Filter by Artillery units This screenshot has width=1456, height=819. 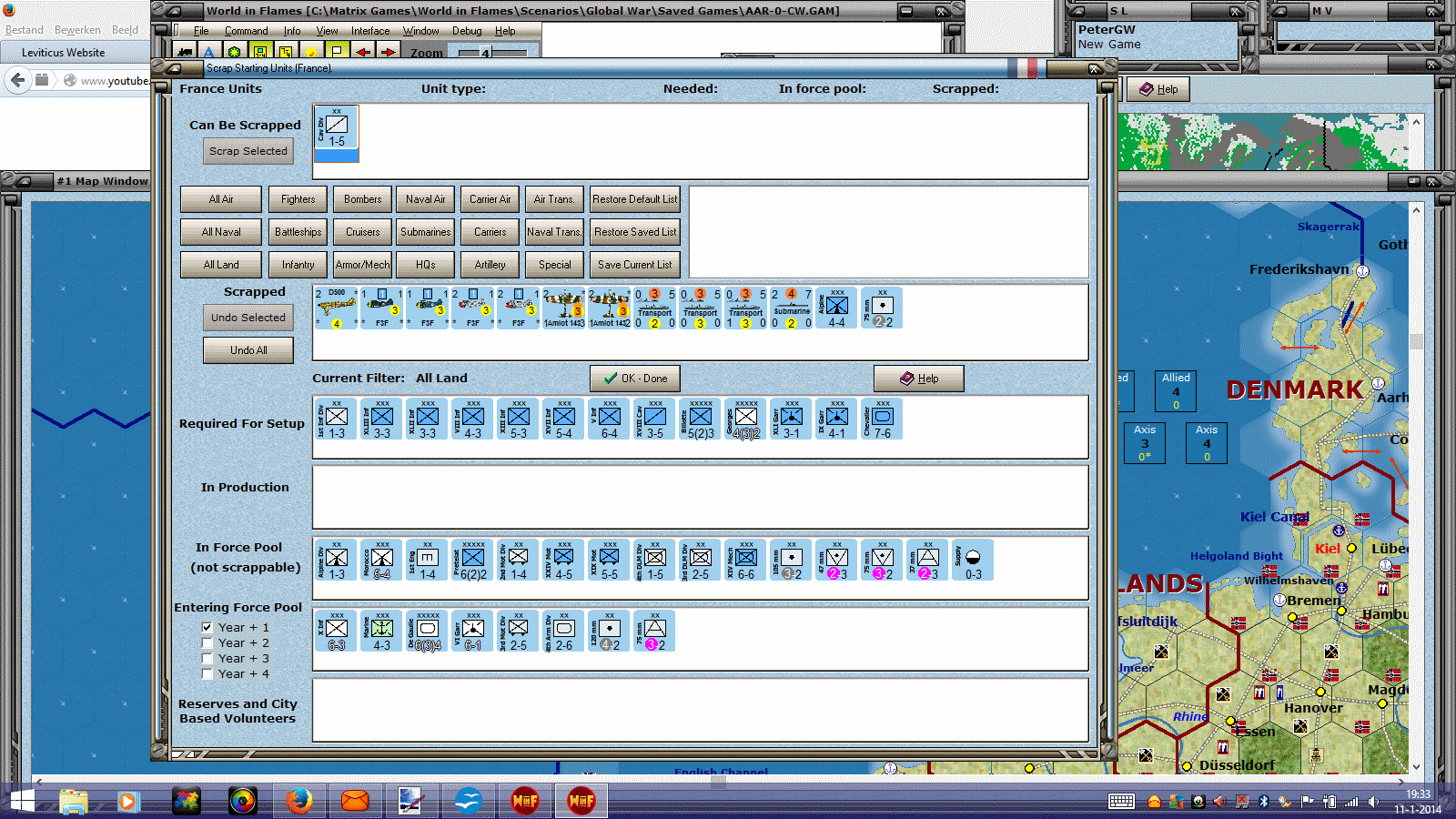[x=490, y=265]
